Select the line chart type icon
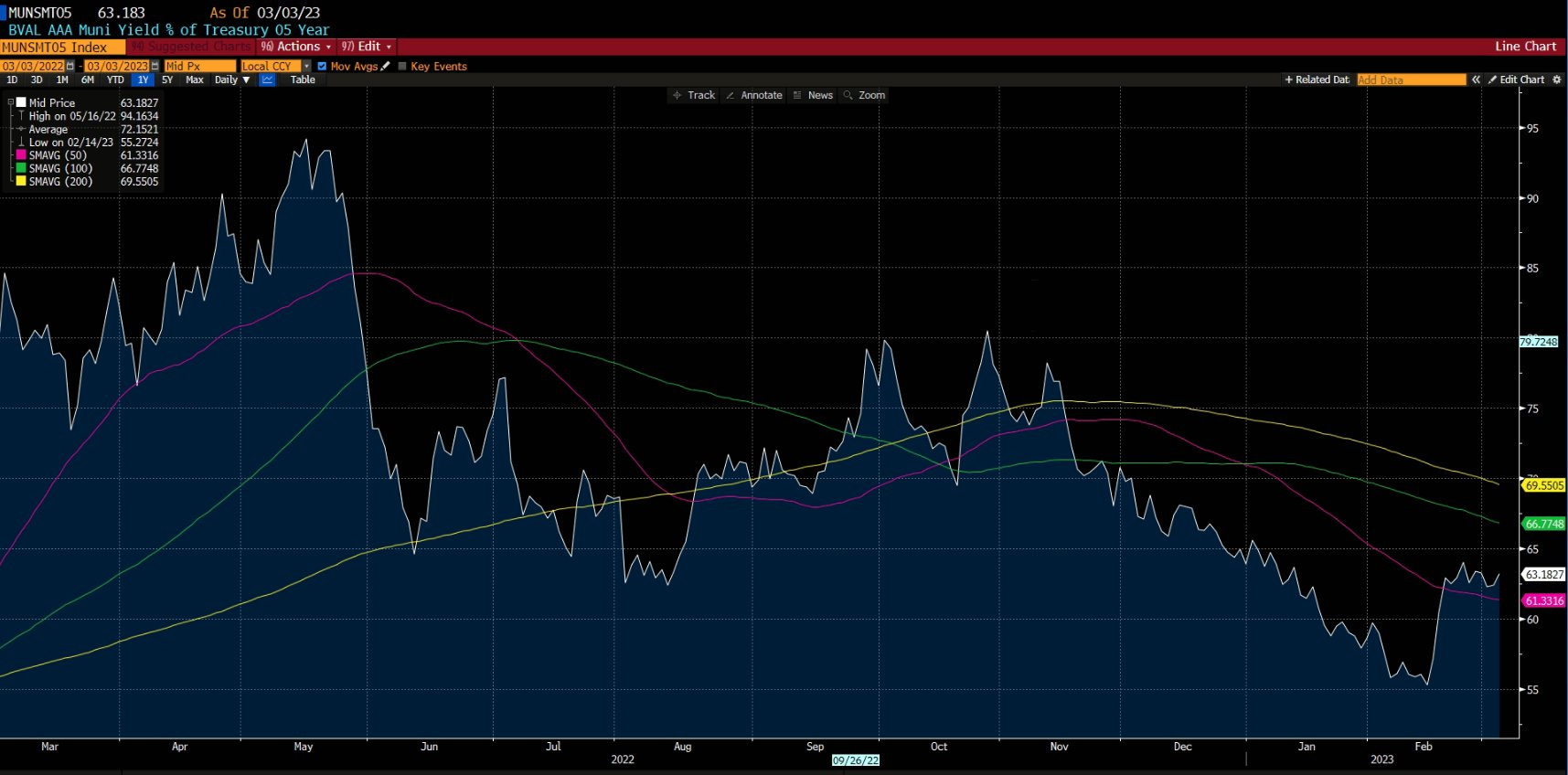Viewport: 1568px width, 775px height. (x=268, y=80)
